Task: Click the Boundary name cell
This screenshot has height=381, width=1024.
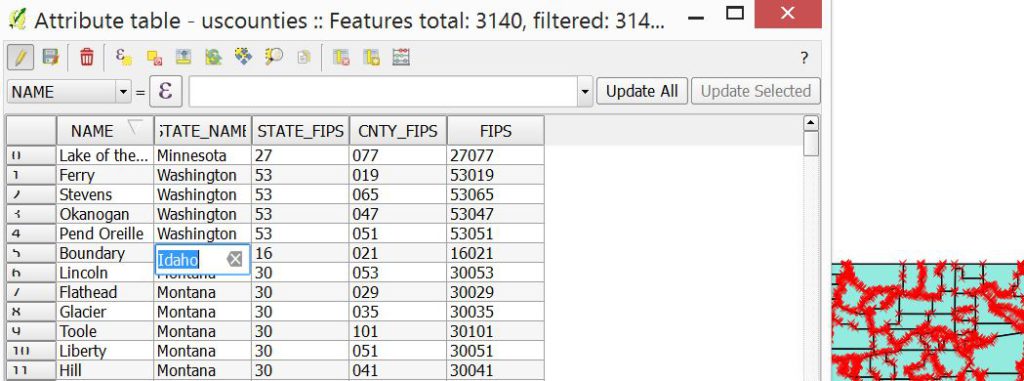Action: (x=105, y=253)
